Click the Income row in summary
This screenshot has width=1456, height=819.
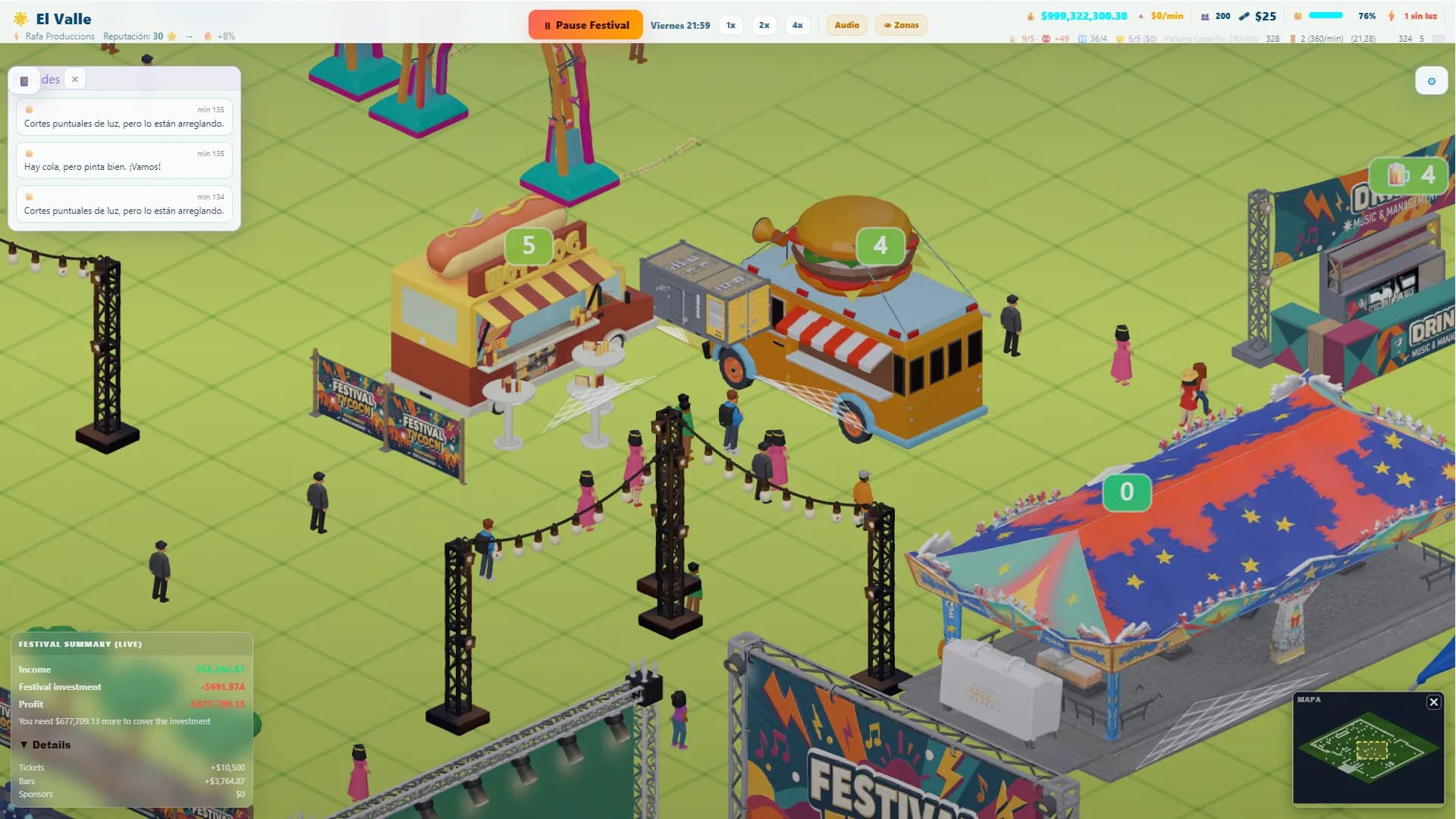coord(131,670)
